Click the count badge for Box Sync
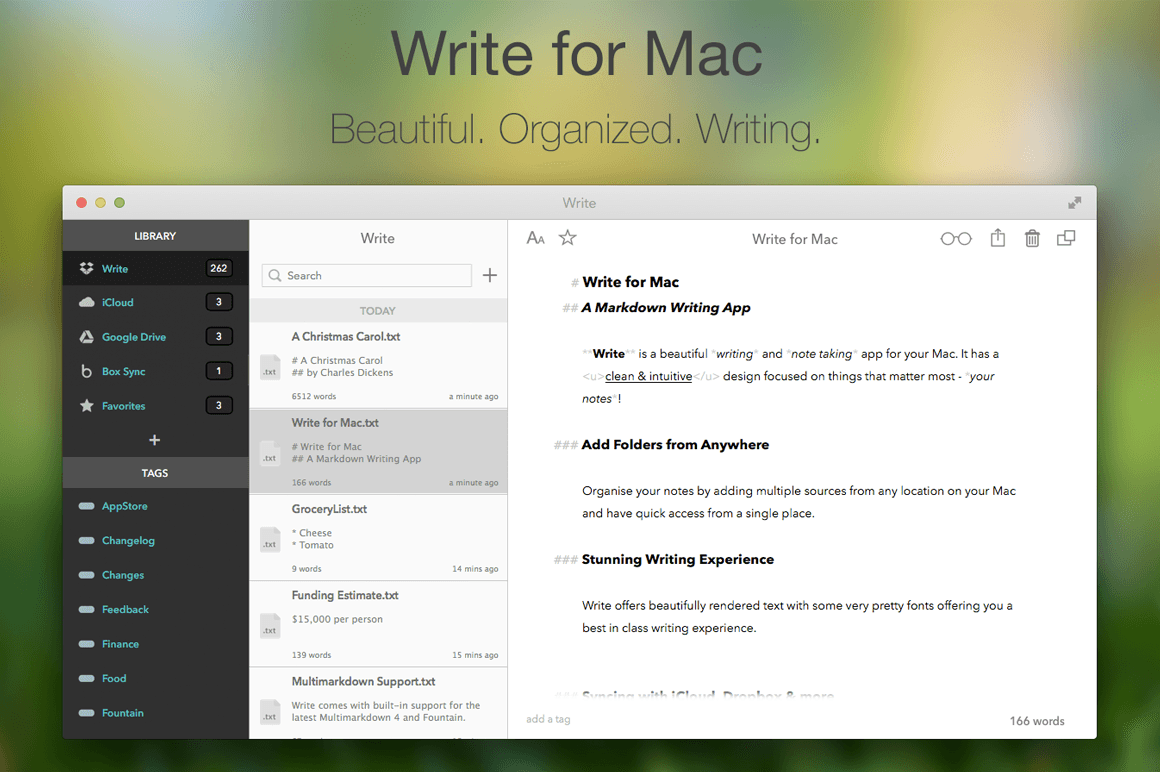This screenshot has width=1160, height=772. 219,370
